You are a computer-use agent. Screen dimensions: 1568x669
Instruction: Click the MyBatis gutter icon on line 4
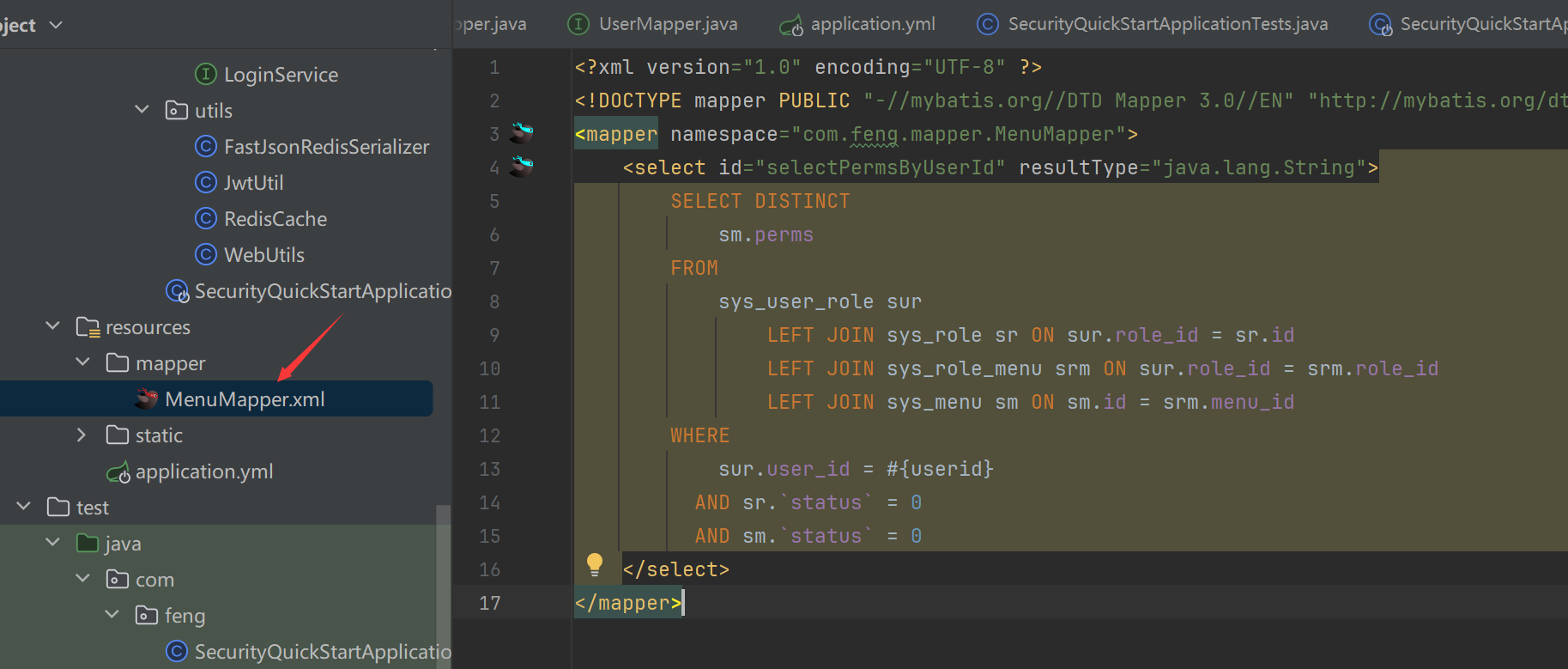pos(522,166)
